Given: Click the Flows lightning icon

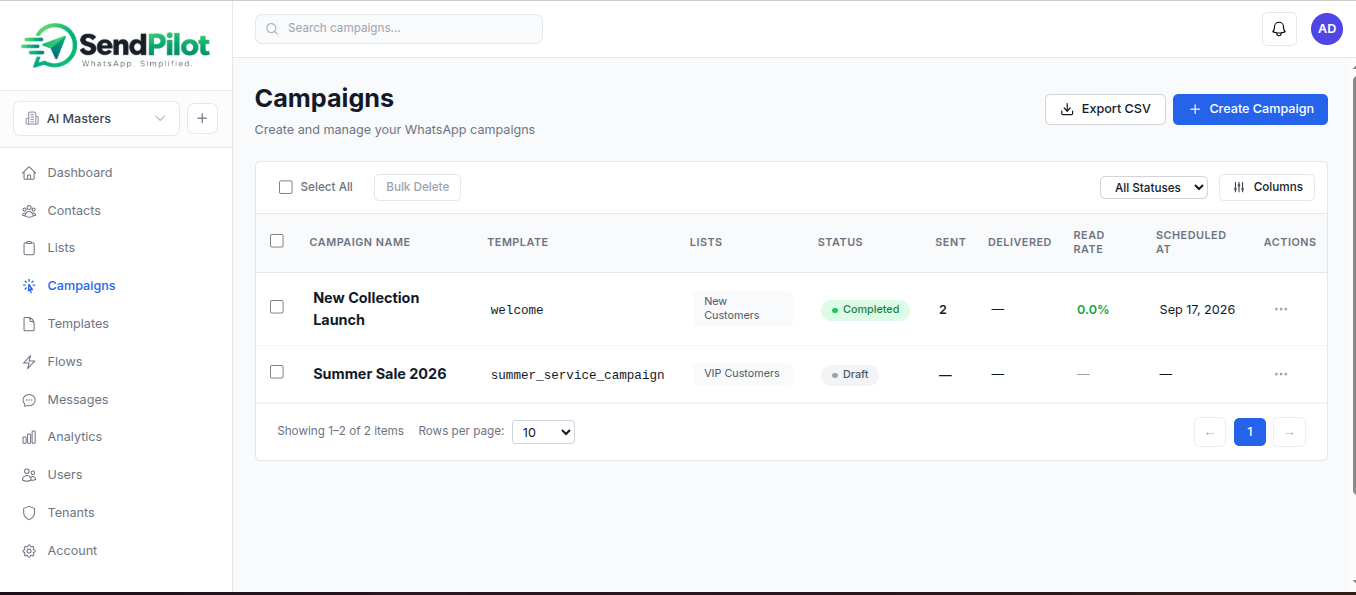Looking at the screenshot, I should pos(29,362).
